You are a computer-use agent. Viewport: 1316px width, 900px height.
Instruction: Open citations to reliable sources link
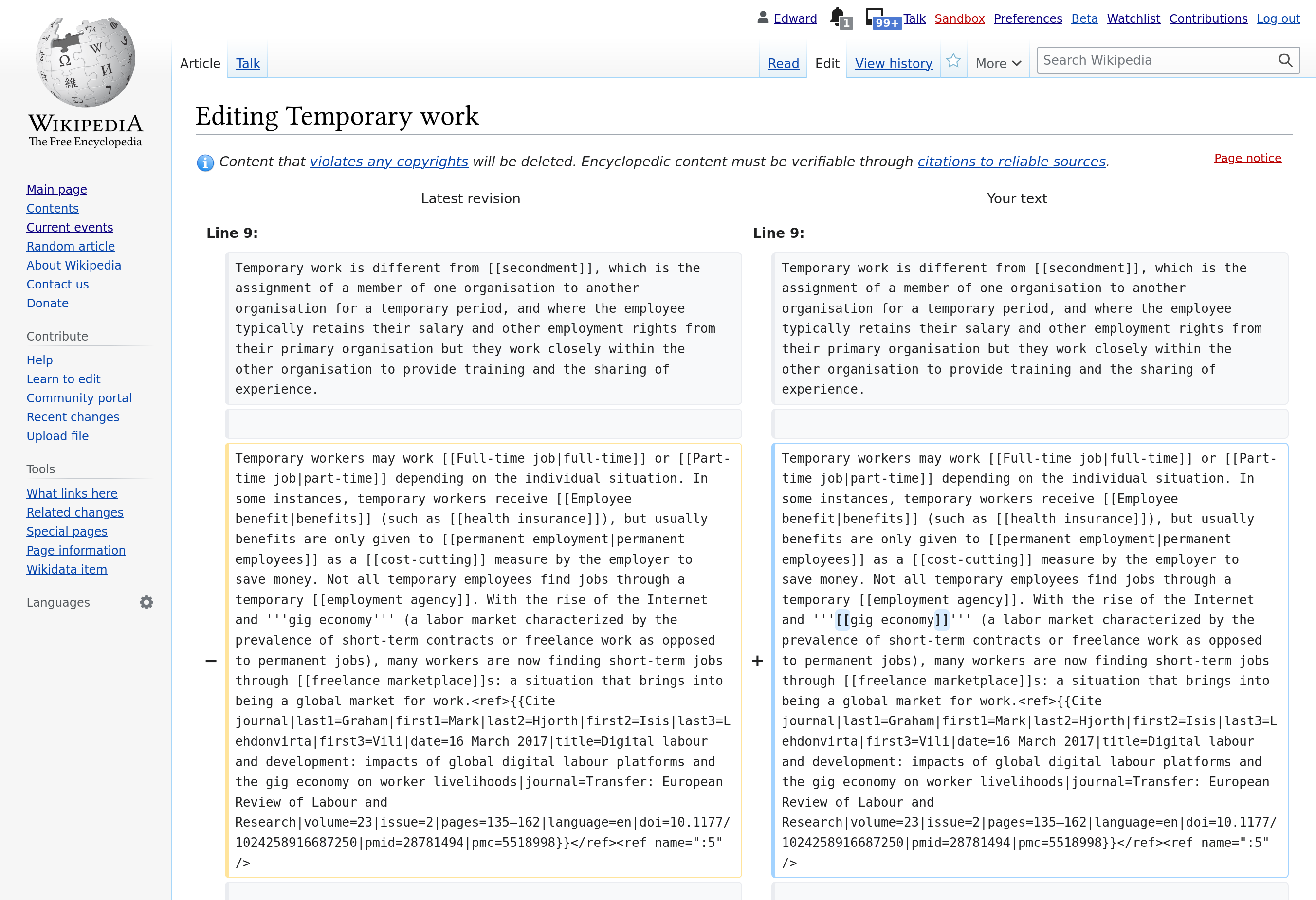tap(1011, 162)
